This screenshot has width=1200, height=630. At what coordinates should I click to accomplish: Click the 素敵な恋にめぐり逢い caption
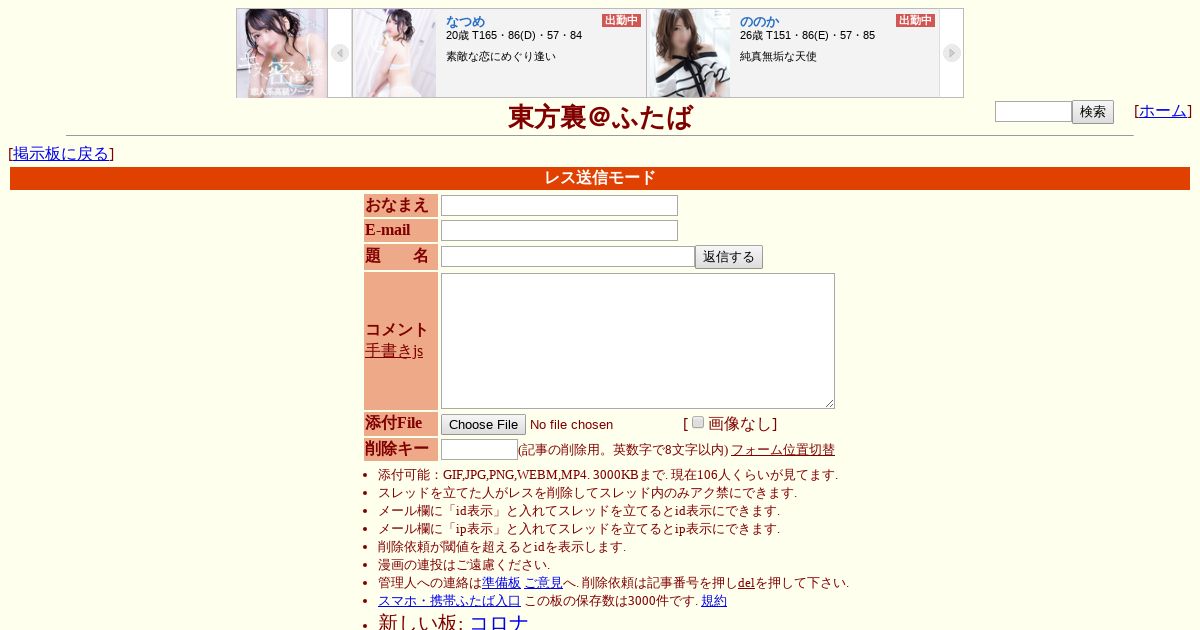tap(501, 56)
